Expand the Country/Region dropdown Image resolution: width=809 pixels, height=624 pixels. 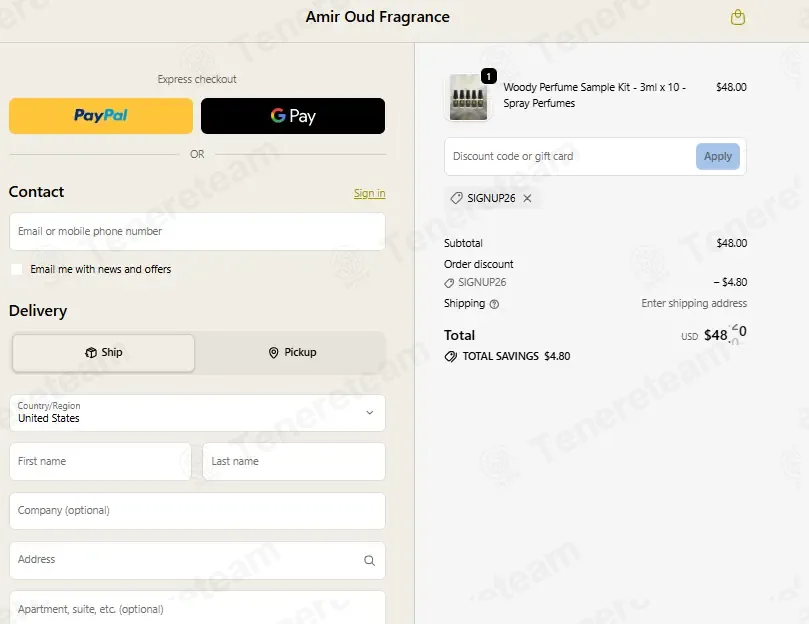tap(197, 413)
